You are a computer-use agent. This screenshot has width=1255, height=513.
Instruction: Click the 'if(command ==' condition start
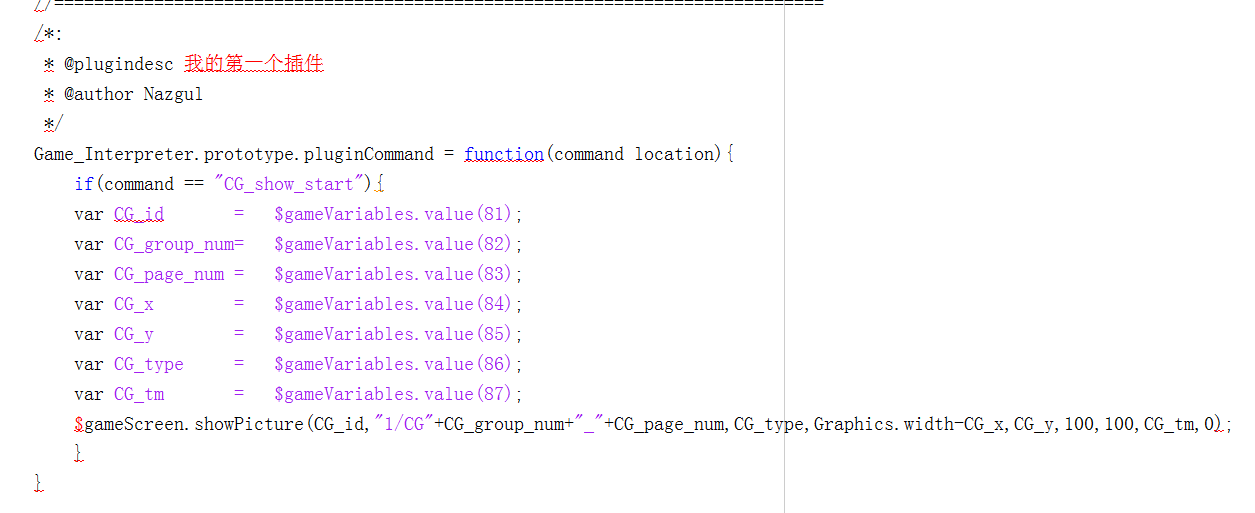(139, 184)
